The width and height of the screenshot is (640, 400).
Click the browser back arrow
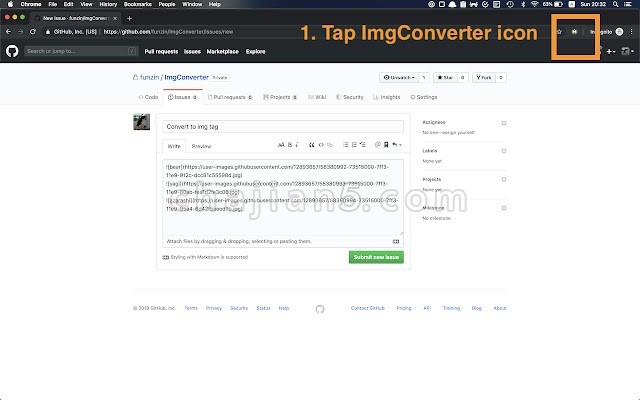click(9, 31)
